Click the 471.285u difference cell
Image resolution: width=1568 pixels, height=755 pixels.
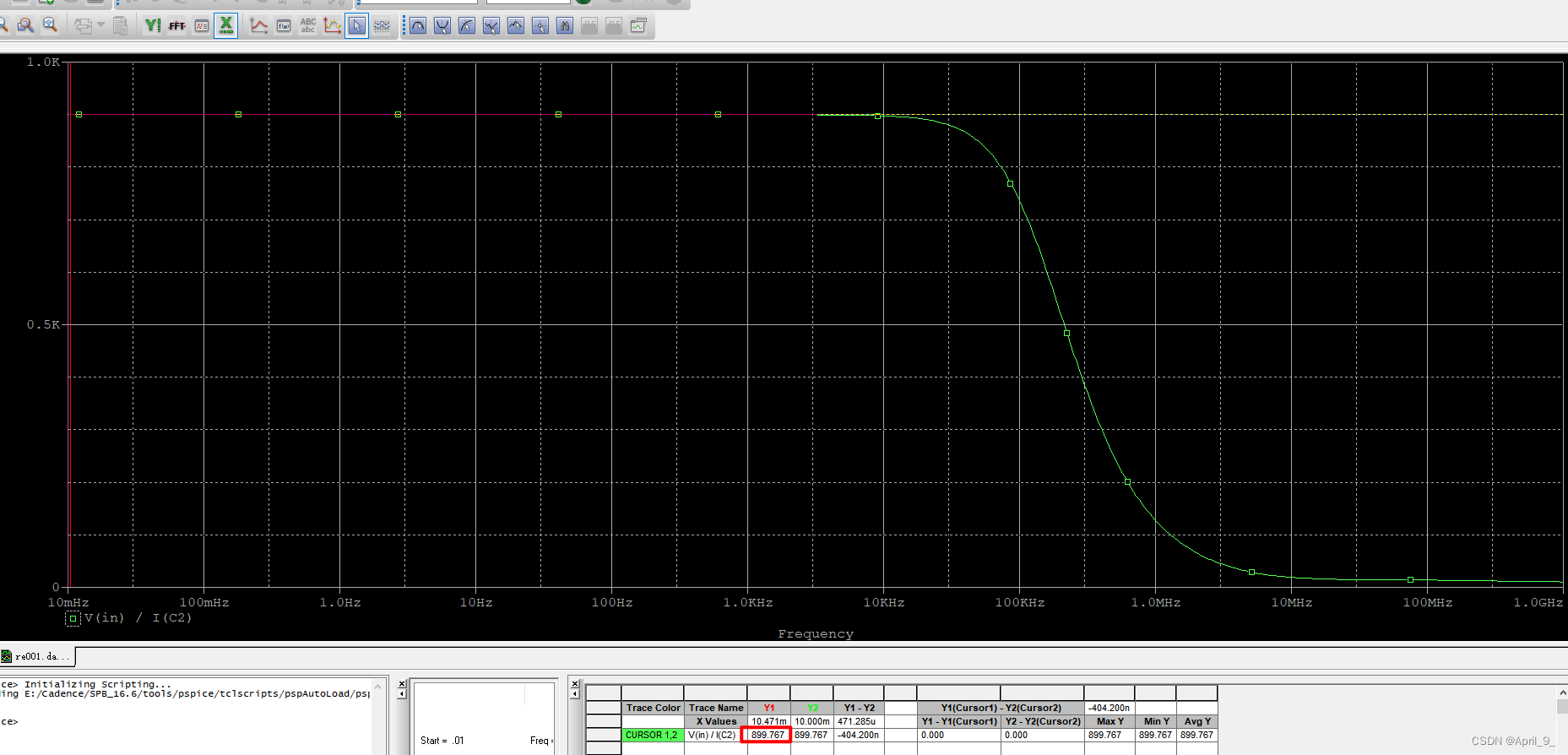859,721
